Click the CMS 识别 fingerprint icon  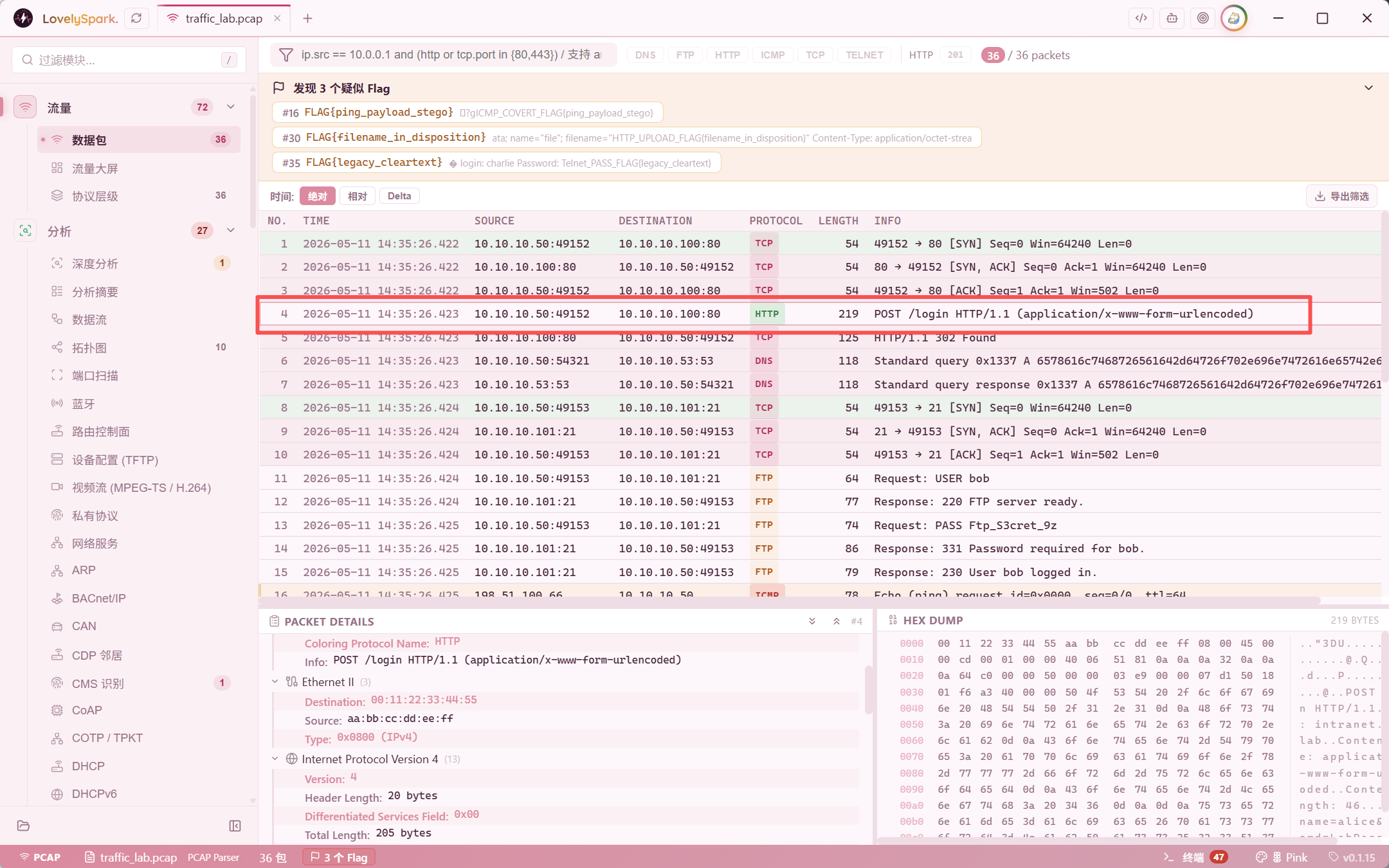click(x=57, y=683)
